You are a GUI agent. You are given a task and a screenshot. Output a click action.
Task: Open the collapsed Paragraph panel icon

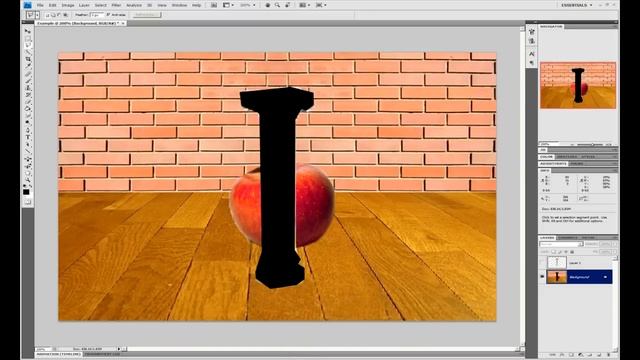(531, 63)
